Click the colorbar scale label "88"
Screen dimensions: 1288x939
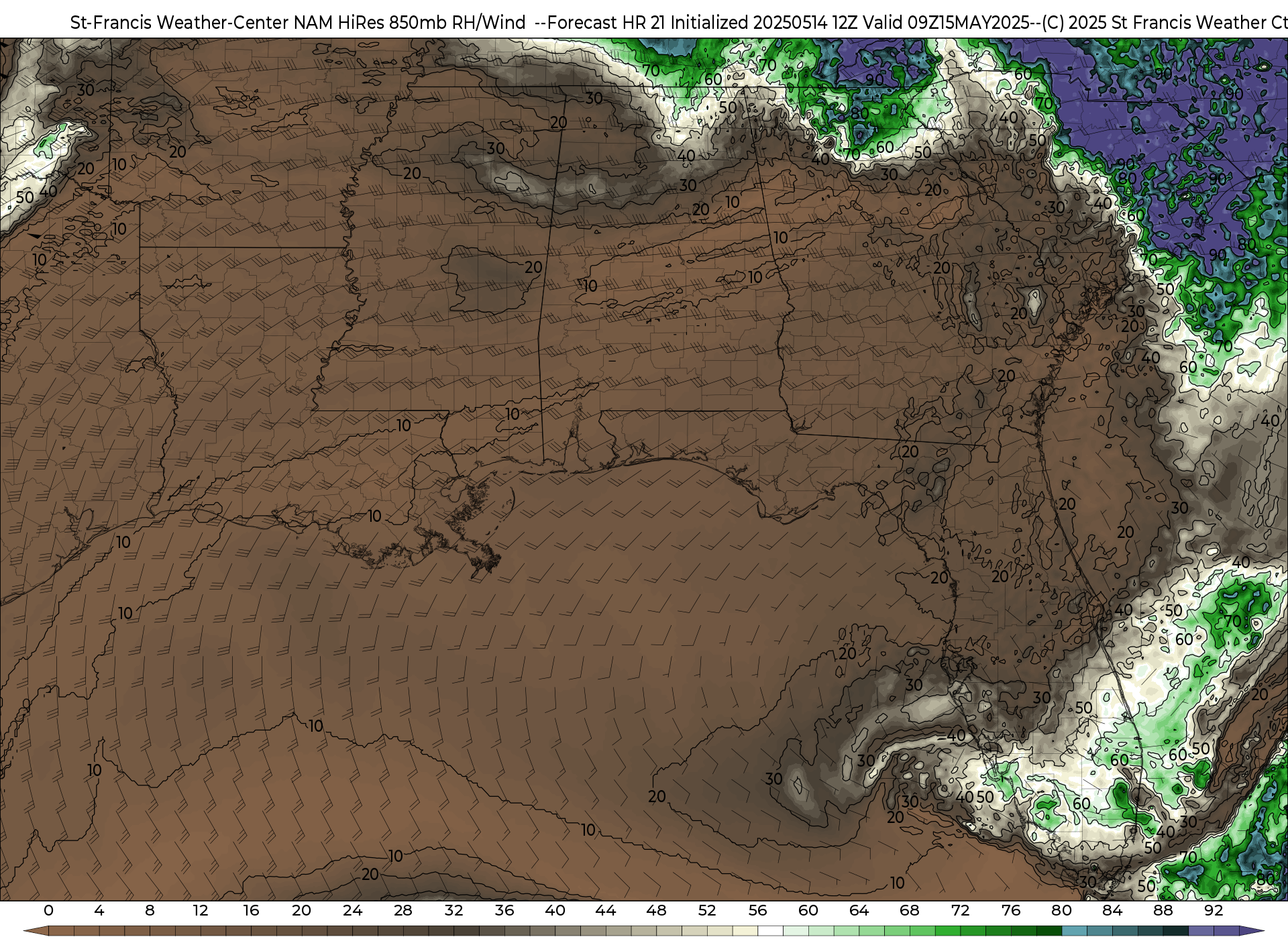point(1163,910)
